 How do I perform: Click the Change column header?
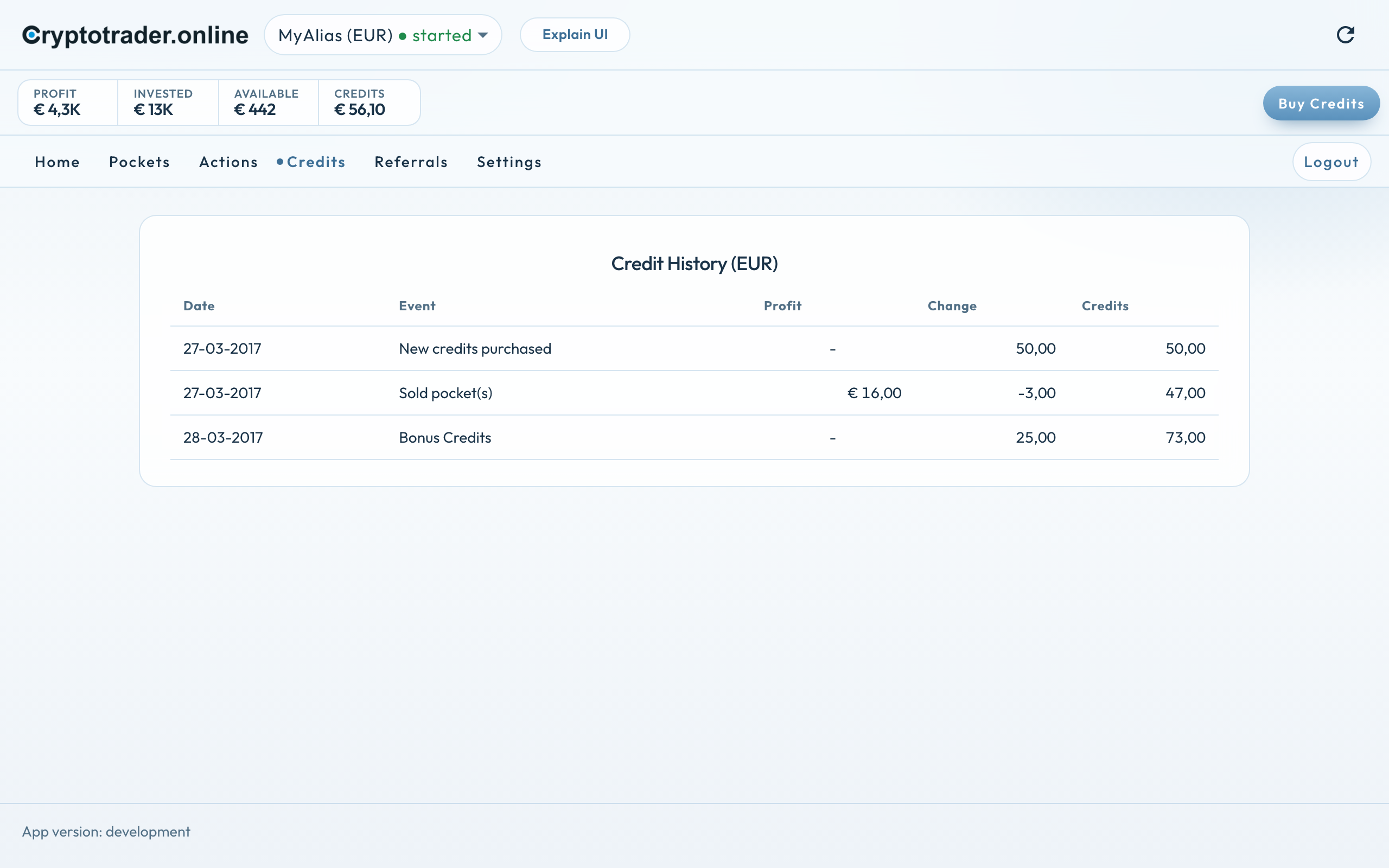(x=952, y=306)
